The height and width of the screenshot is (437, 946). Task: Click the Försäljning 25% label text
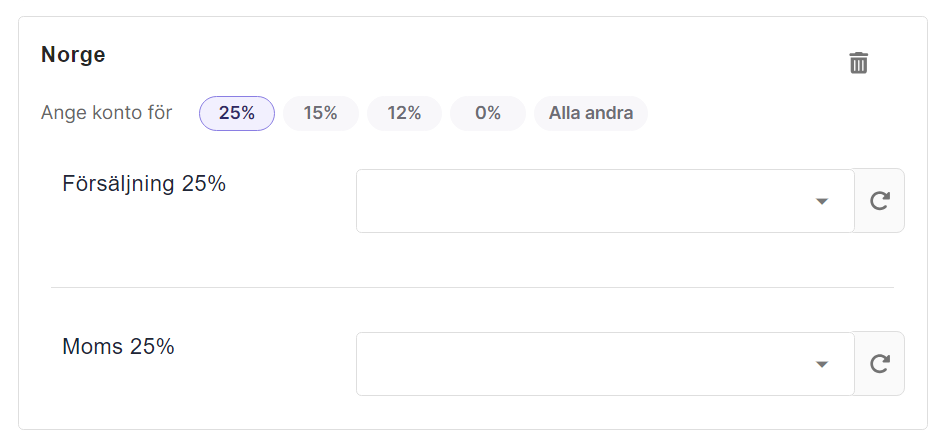(144, 184)
